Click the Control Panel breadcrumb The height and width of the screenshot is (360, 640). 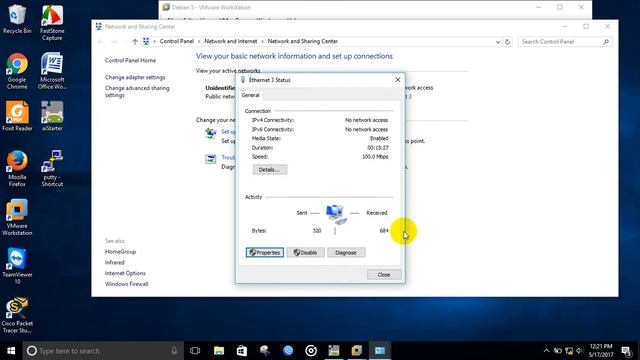(177, 41)
